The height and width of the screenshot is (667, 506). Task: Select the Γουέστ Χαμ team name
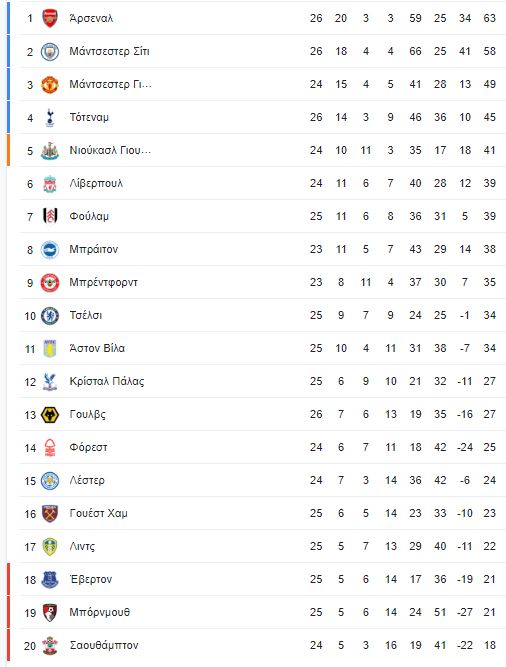[x=98, y=513]
